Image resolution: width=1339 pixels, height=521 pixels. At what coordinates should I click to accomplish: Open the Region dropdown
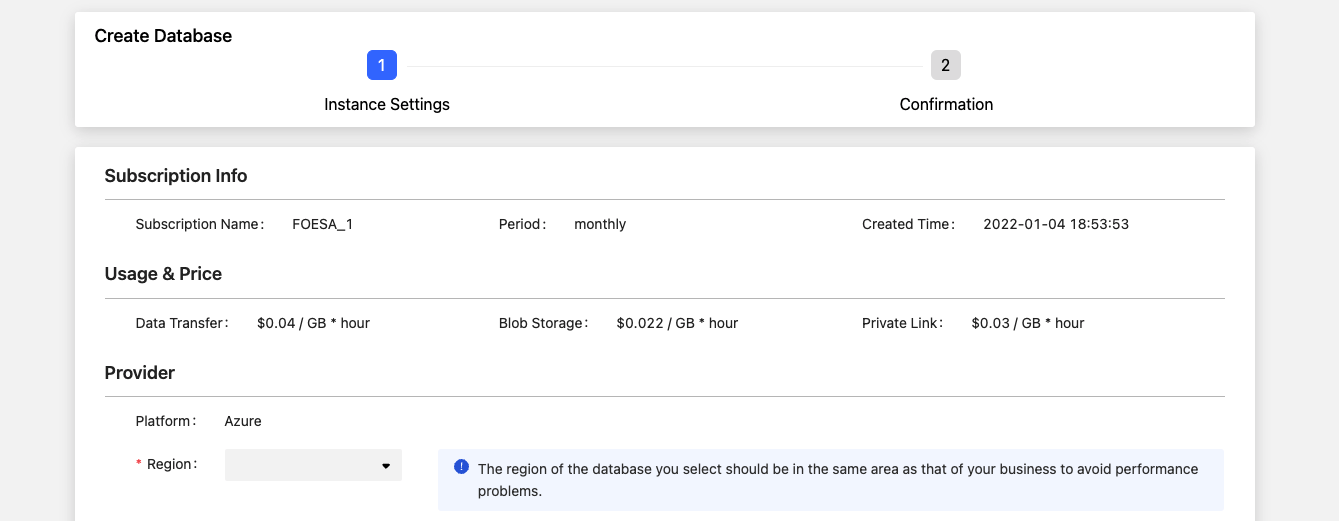point(313,465)
